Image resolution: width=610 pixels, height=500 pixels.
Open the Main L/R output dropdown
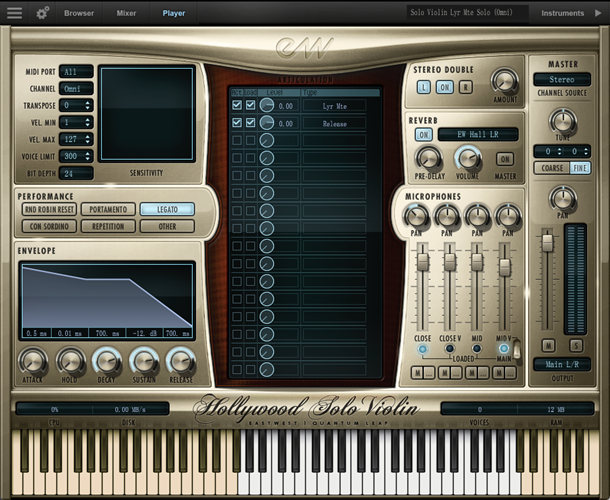562,364
